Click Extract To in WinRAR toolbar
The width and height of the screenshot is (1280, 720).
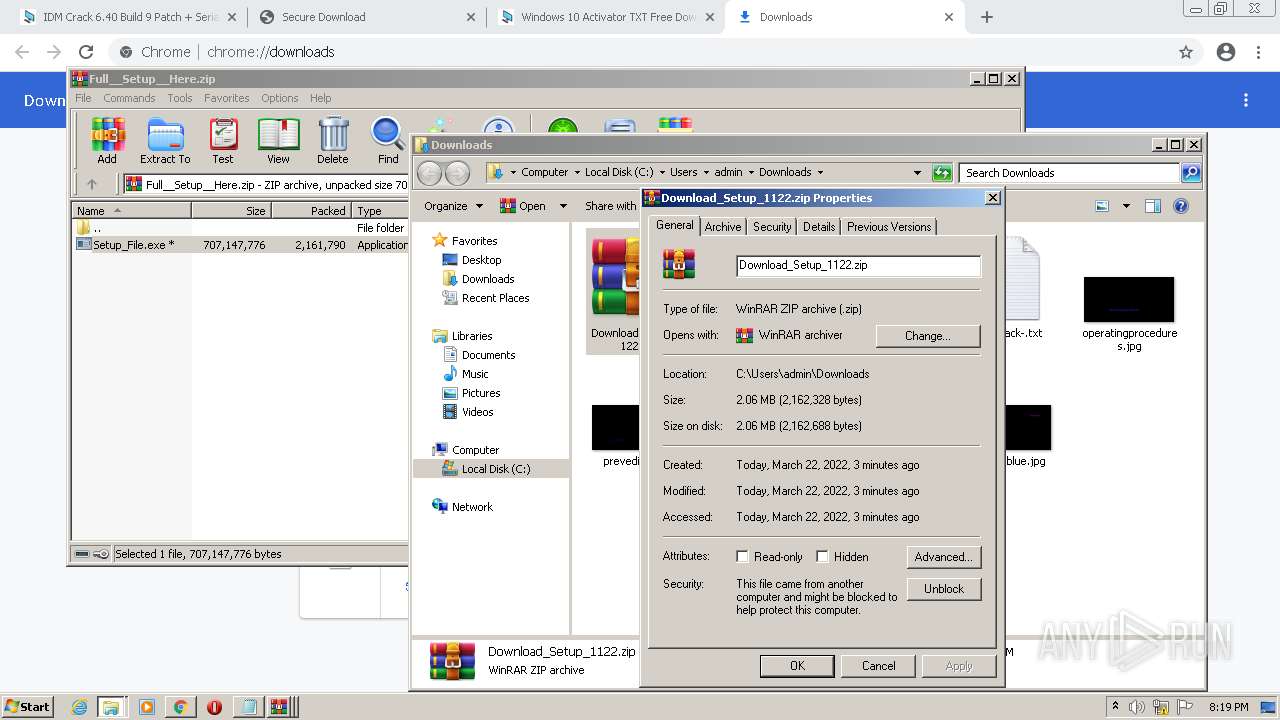165,140
